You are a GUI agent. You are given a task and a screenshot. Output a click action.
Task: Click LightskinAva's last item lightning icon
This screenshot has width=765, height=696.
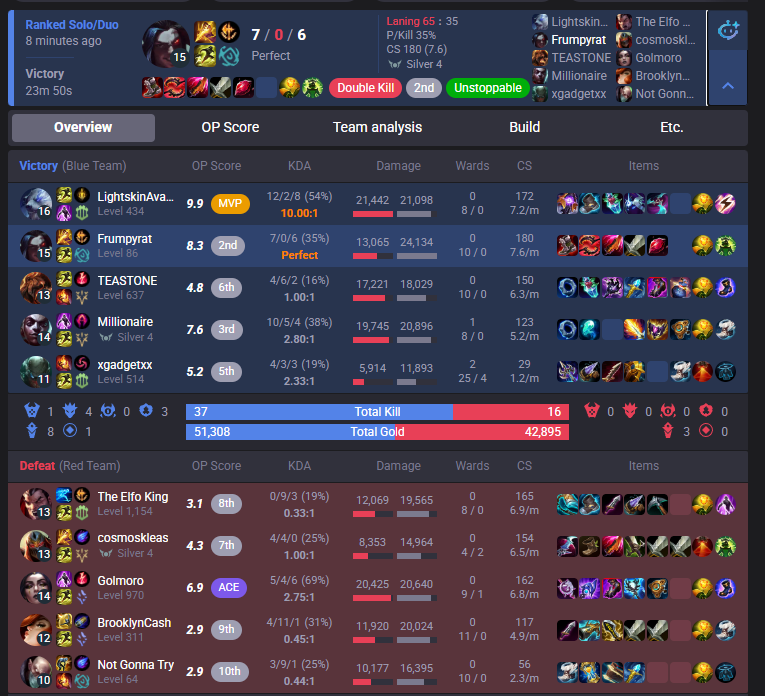(725, 204)
